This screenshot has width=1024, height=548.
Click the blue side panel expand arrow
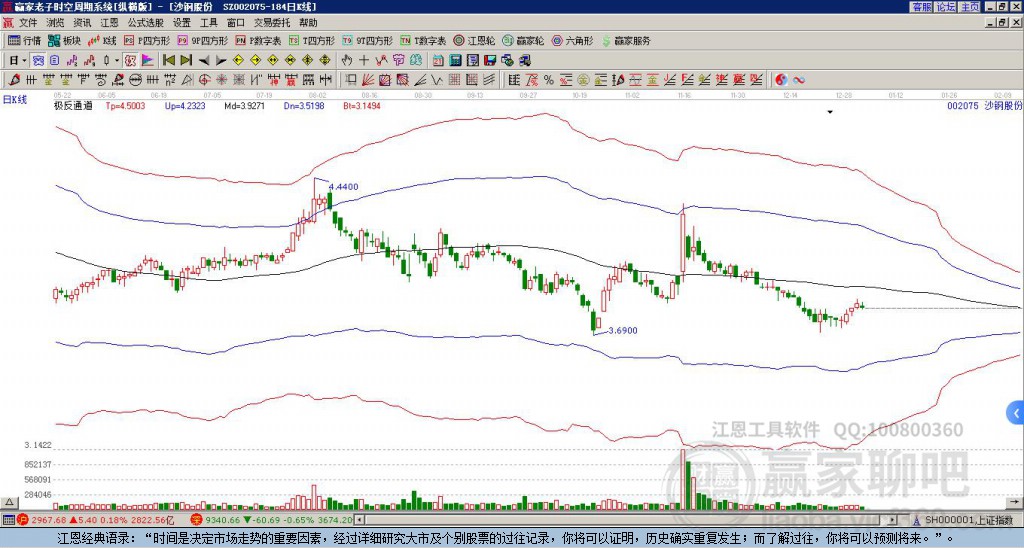(1016, 413)
